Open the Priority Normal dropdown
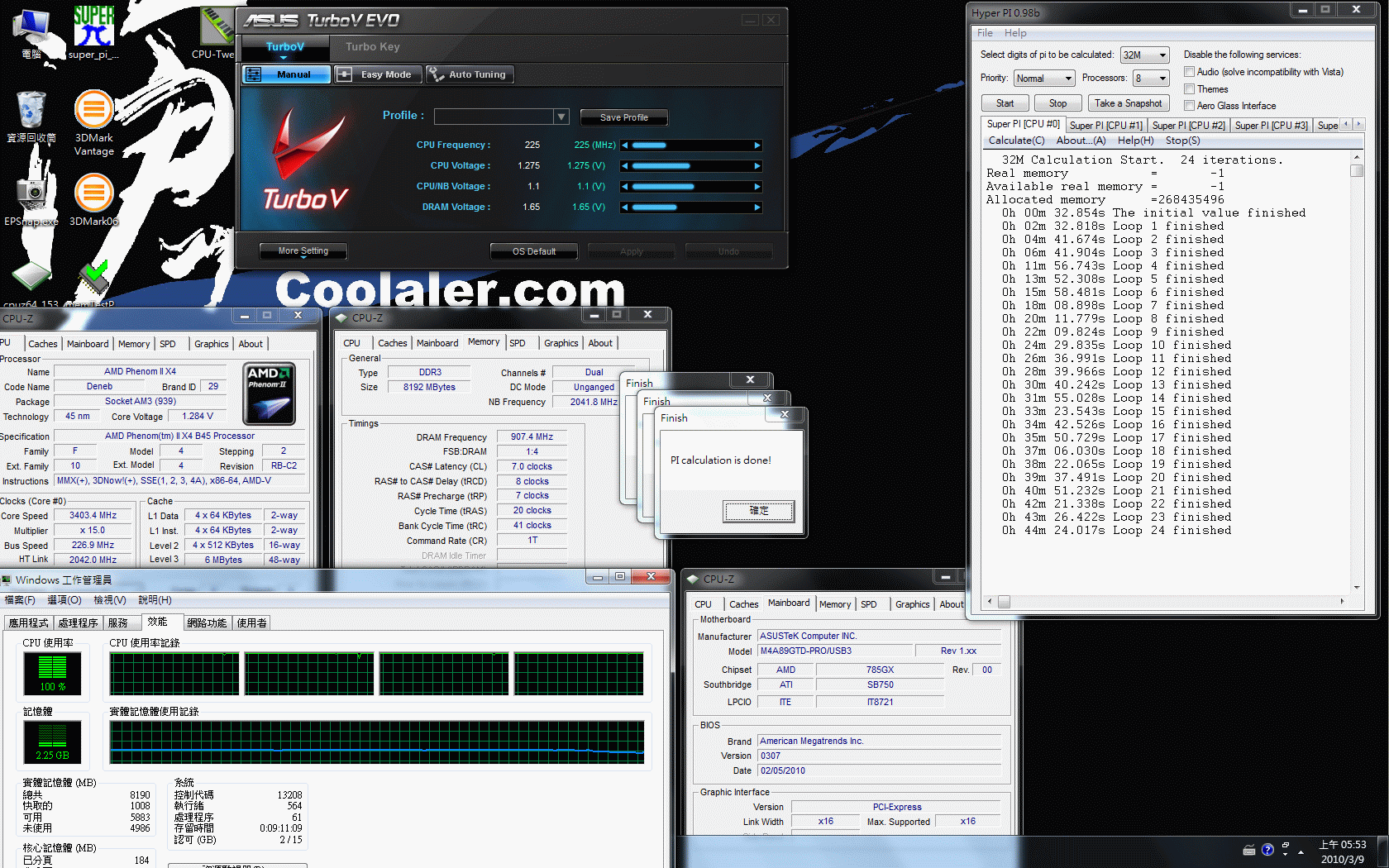Image resolution: width=1389 pixels, height=868 pixels. click(1044, 79)
